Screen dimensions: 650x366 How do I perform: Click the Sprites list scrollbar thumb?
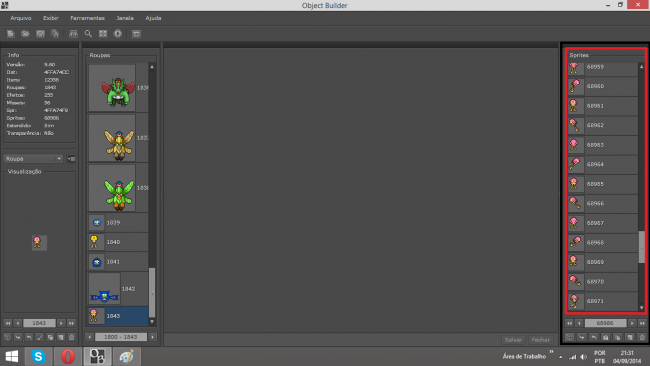[642, 247]
